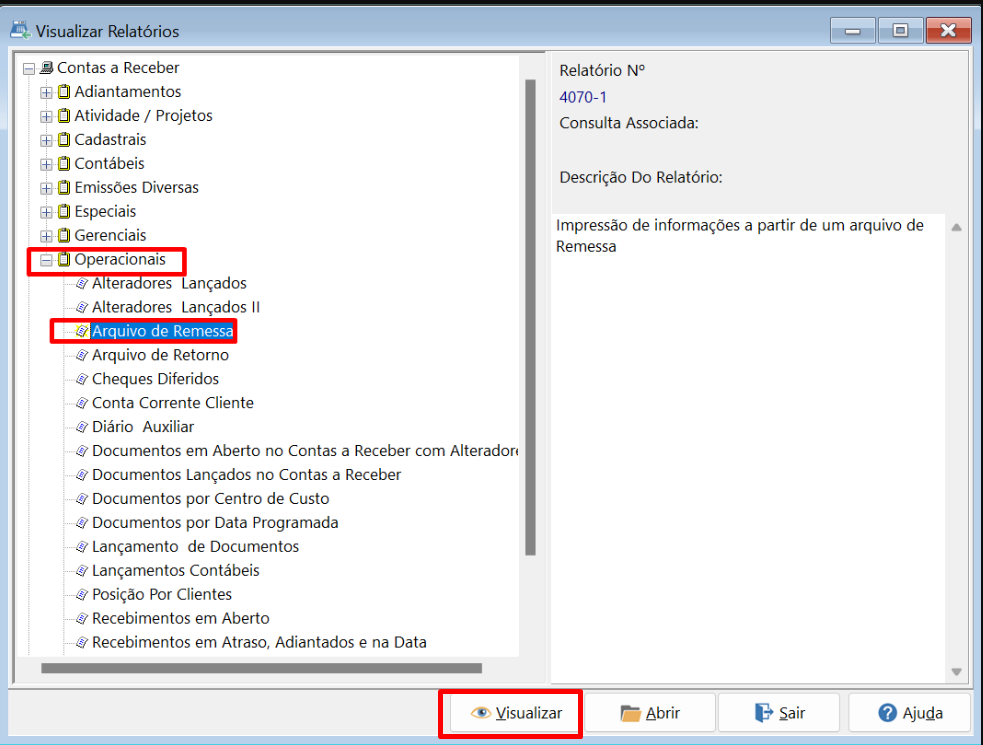The height and width of the screenshot is (745, 983).
Task: Open Ajuda help button
Action: point(910,713)
